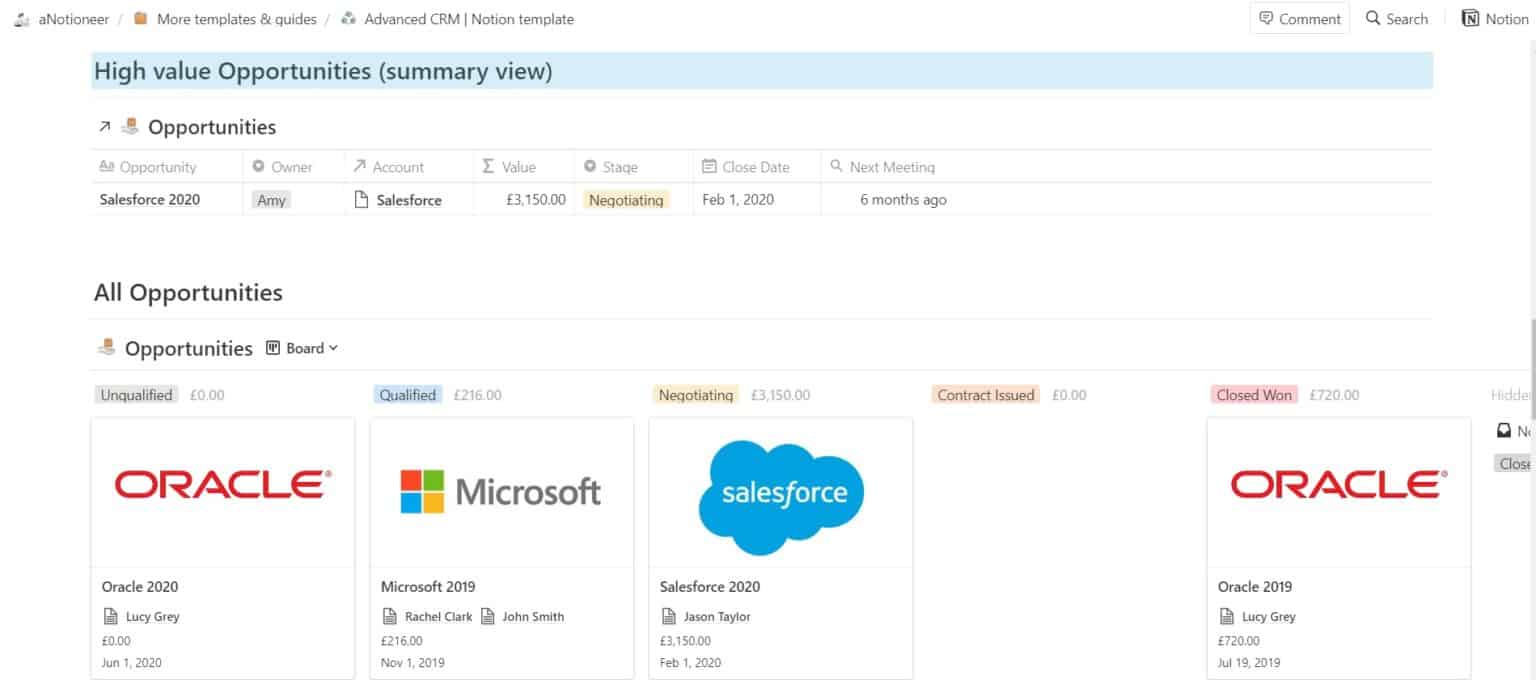The width and height of the screenshot is (1536, 680).
Task: Open the Notion logo icon in top bar
Action: (1471, 18)
